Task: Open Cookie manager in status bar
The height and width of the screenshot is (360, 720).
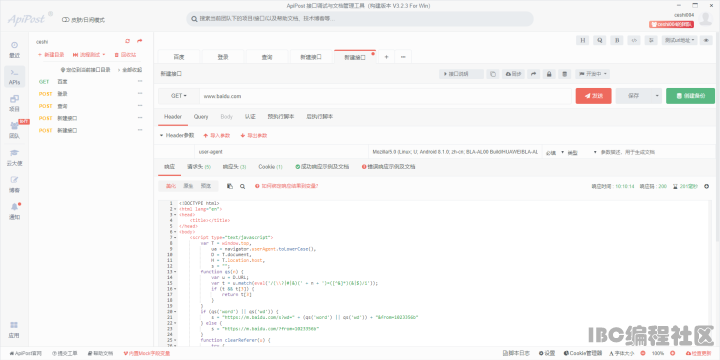Action: coord(582,354)
